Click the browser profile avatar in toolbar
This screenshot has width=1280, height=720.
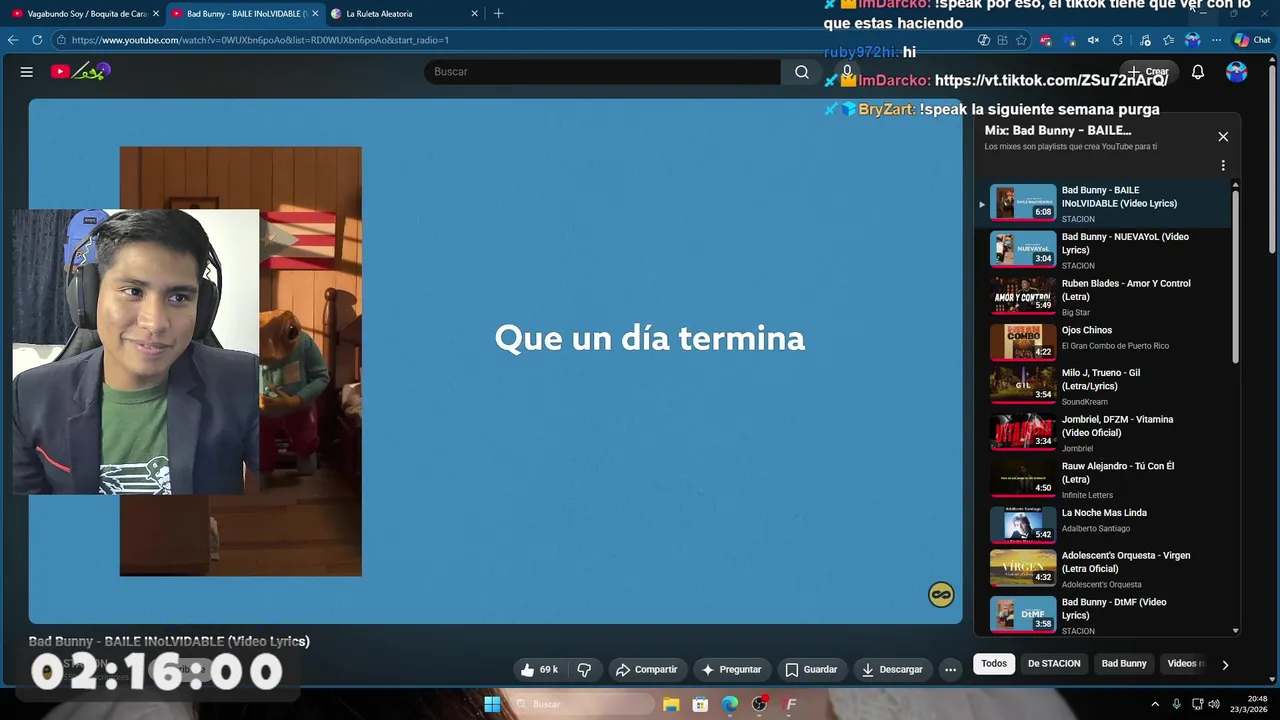pos(1192,40)
